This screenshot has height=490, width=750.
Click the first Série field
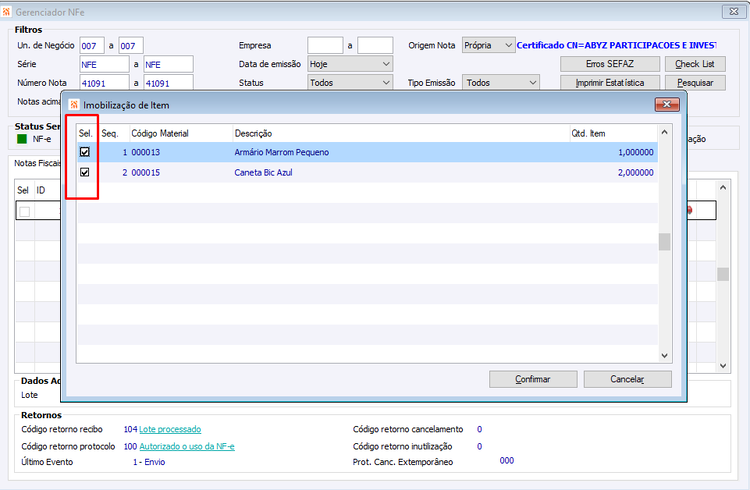point(104,64)
